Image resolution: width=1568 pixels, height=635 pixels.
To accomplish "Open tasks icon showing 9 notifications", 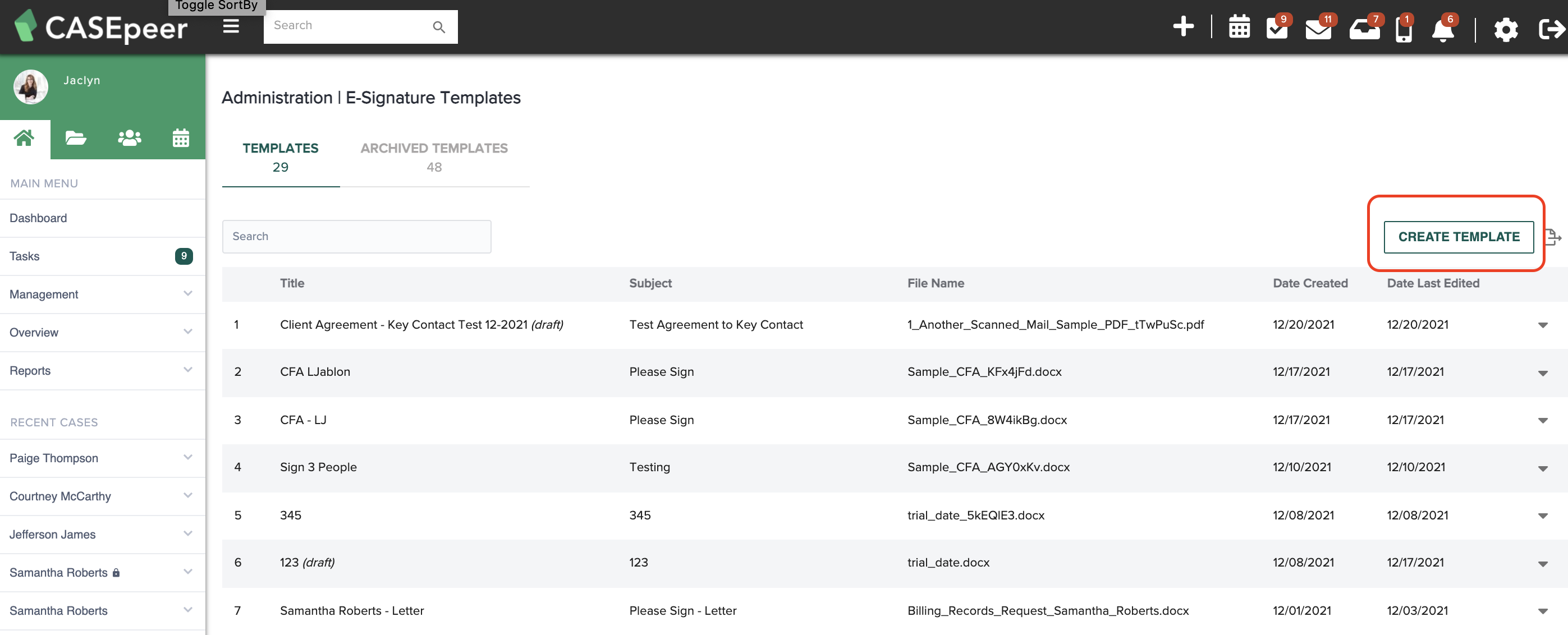I will [x=1278, y=29].
